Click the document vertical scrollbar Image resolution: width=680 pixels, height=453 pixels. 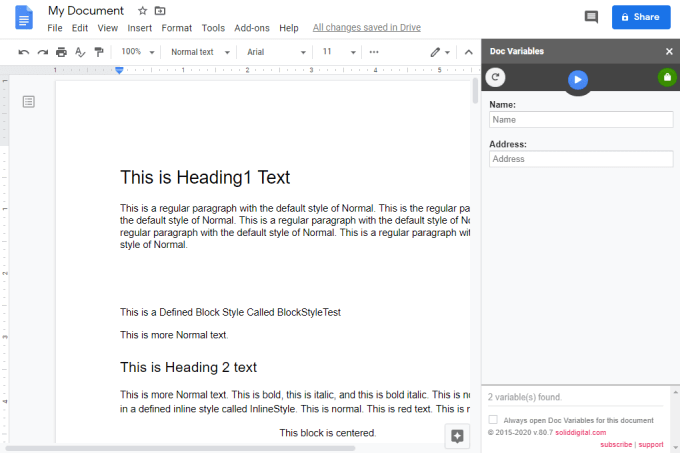475,91
